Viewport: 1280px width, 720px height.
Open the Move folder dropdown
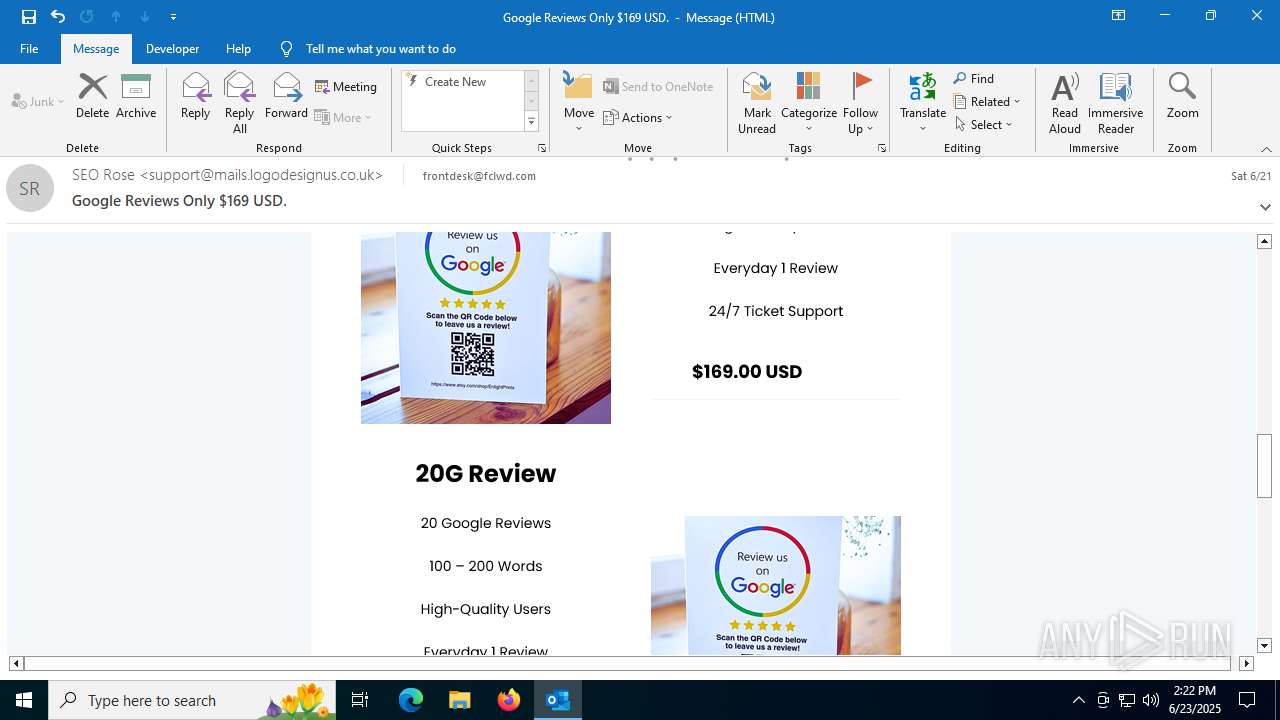[578, 103]
